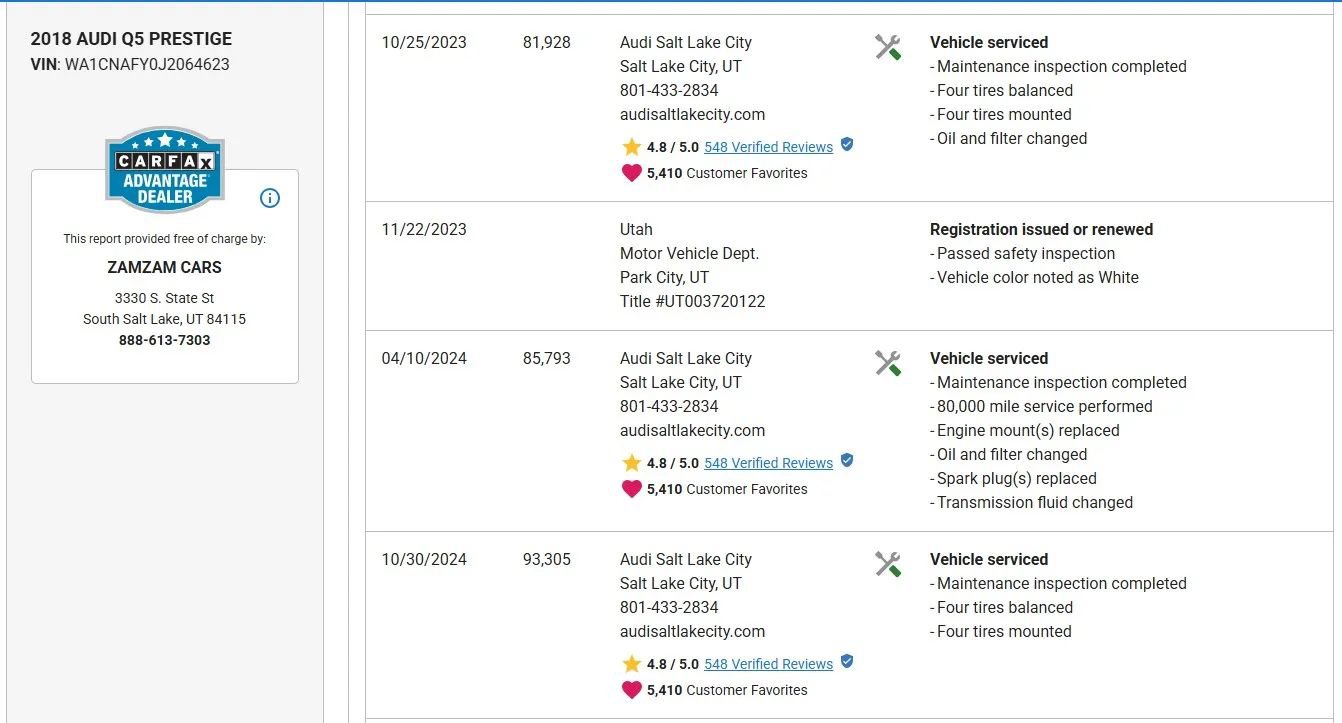1342x723 pixels.
Task: Click verified shield icon in 10/25/2023 entry
Action: coord(847,145)
